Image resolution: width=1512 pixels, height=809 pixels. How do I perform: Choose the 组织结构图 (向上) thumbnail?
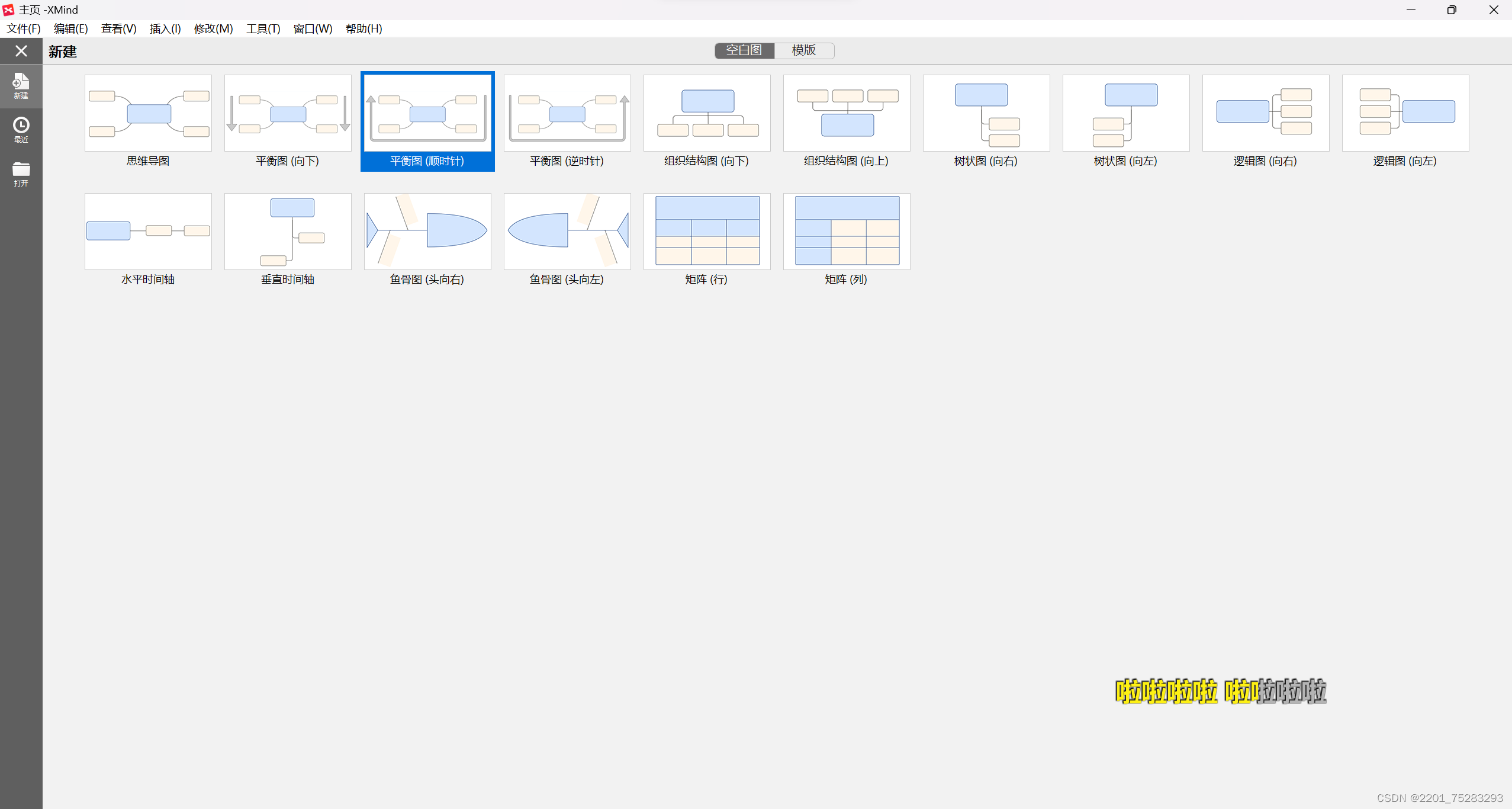point(847,113)
